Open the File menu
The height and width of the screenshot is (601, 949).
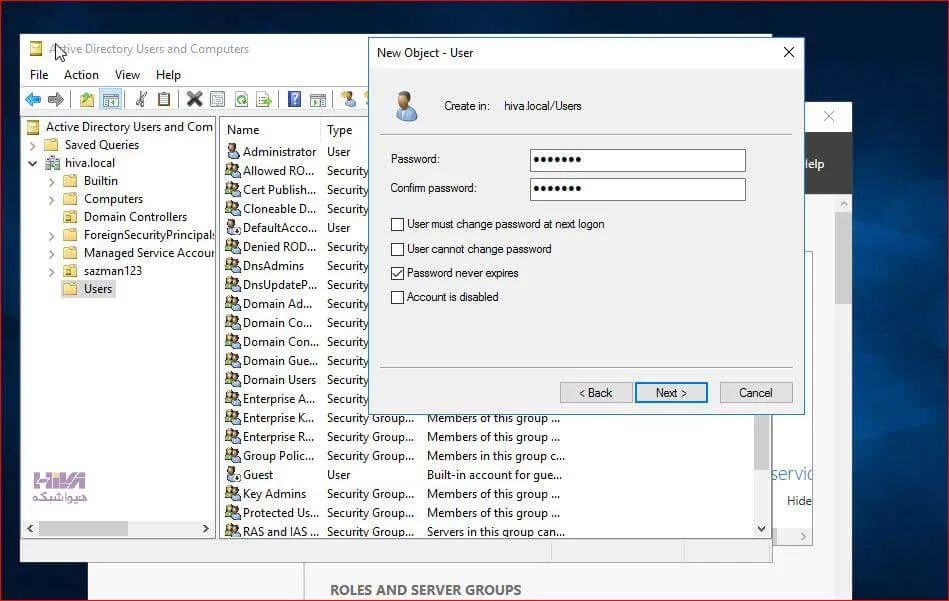39,74
